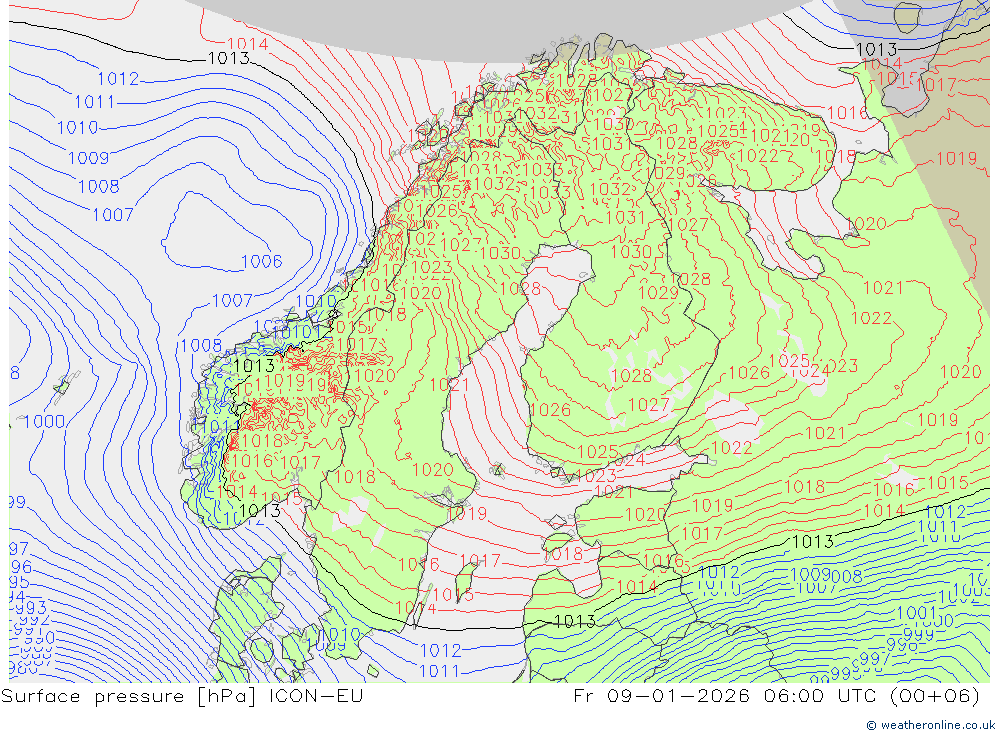The image size is (1000, 733).
Task: Click the blue '1006' low-pressure centre label
Action: pyautogui.click(x=262, y=261)
